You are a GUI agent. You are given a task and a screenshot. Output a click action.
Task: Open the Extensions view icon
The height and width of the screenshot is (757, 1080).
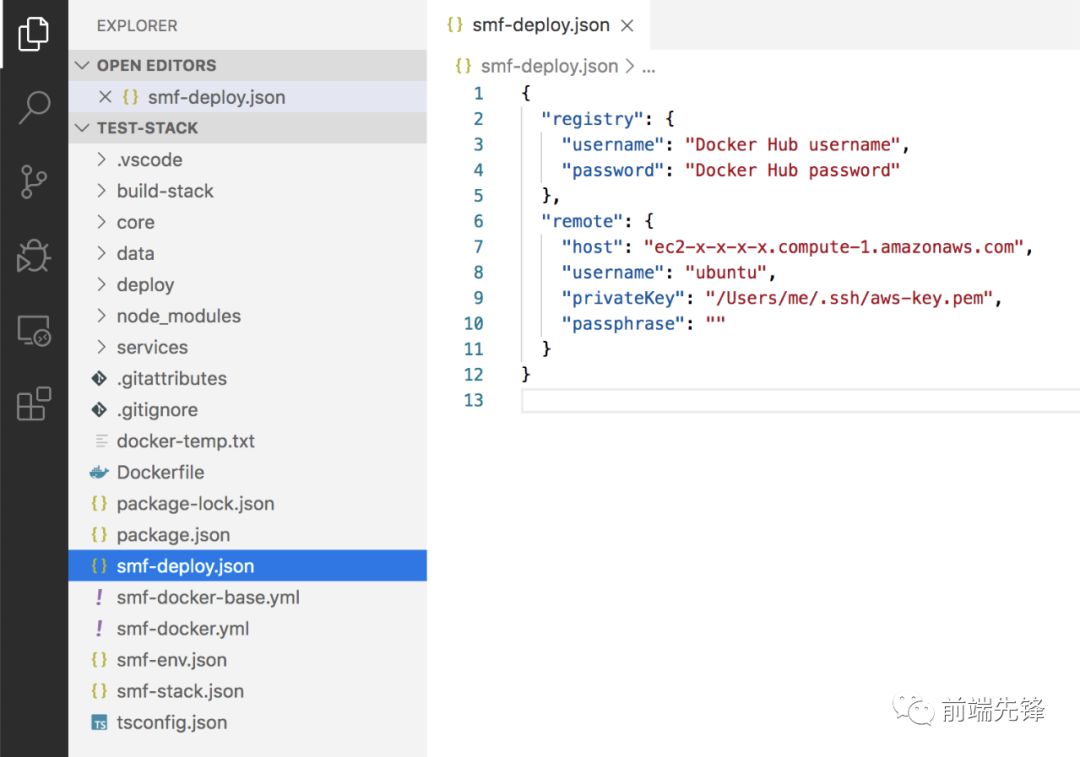point(33,405)
